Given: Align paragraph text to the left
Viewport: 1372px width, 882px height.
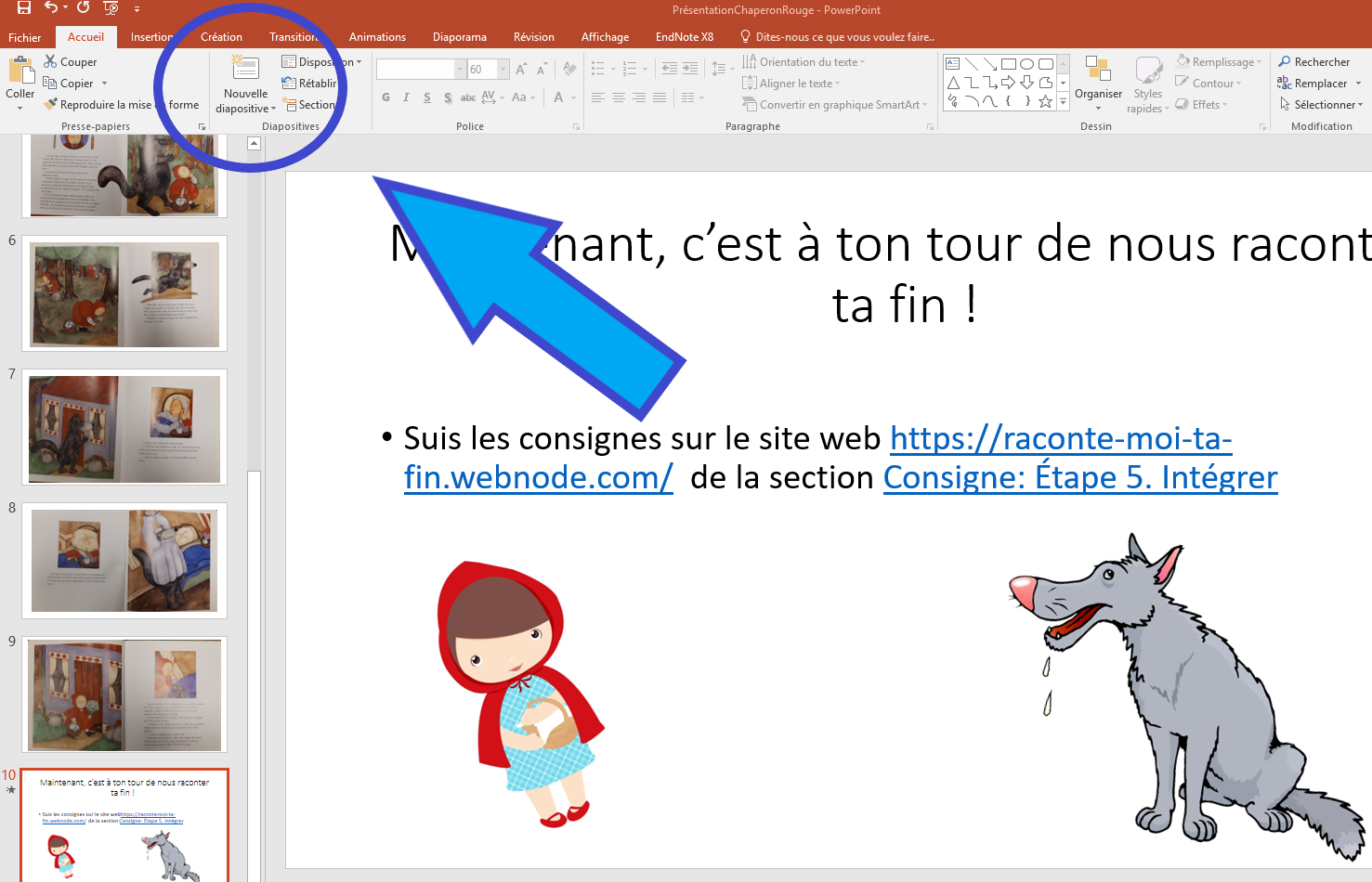Looking at the screenshot, I should (x=598, y=97).
